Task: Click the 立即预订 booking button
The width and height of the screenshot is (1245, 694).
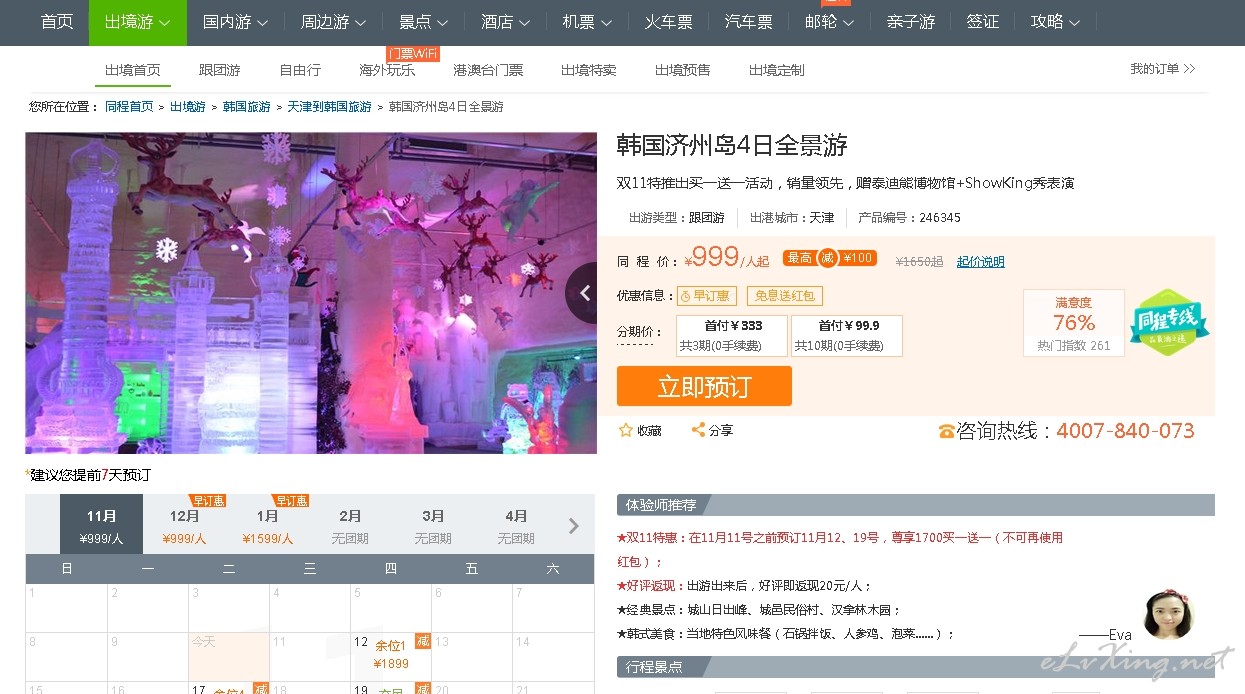Action: pyautogui.click(x=704, y=386)
